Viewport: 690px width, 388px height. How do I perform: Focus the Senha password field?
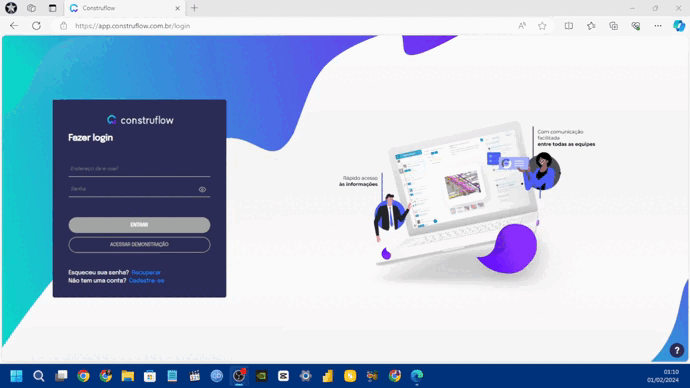pos(133,189)
